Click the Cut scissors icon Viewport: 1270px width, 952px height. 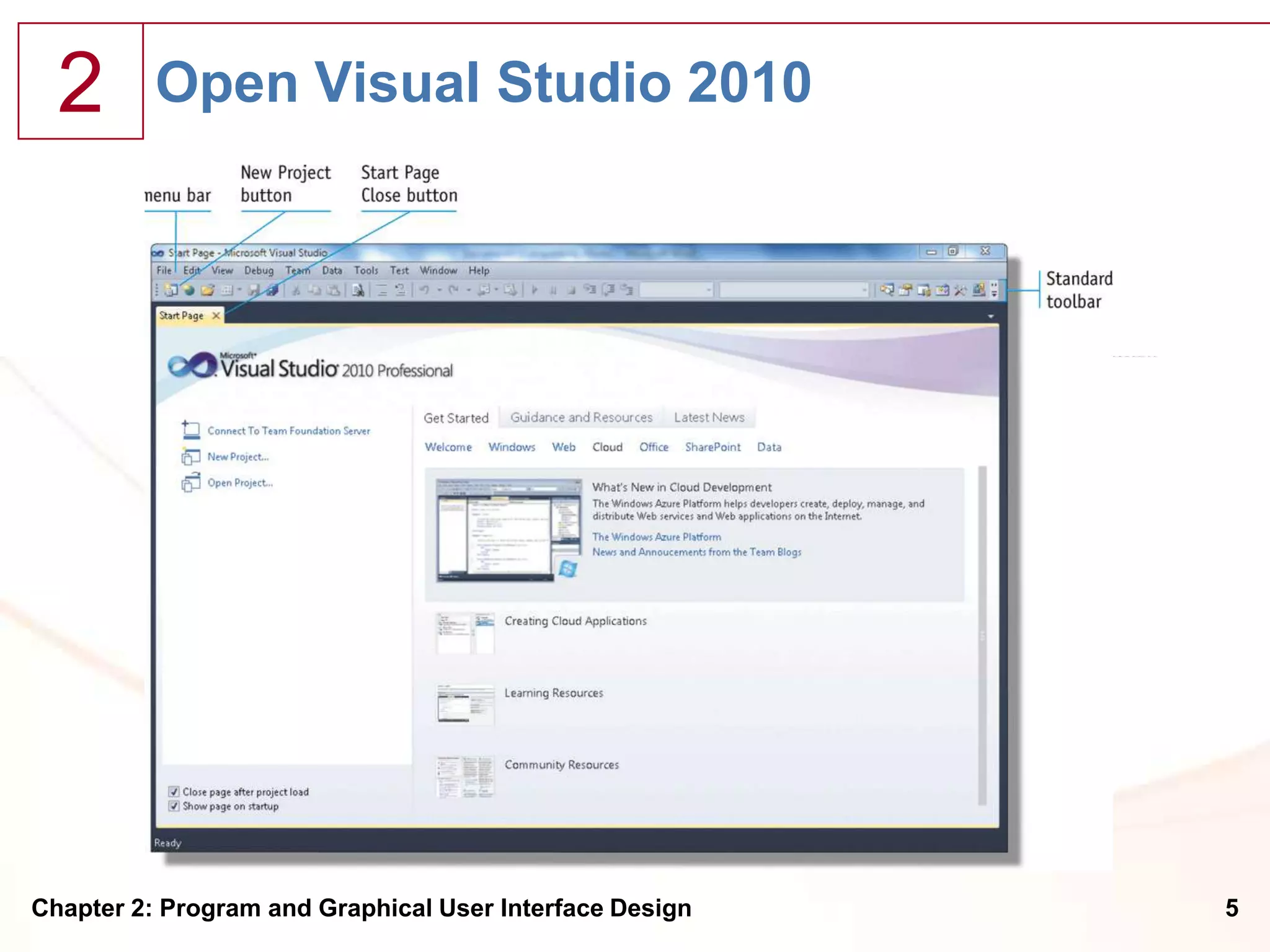[x=296, y=290]
